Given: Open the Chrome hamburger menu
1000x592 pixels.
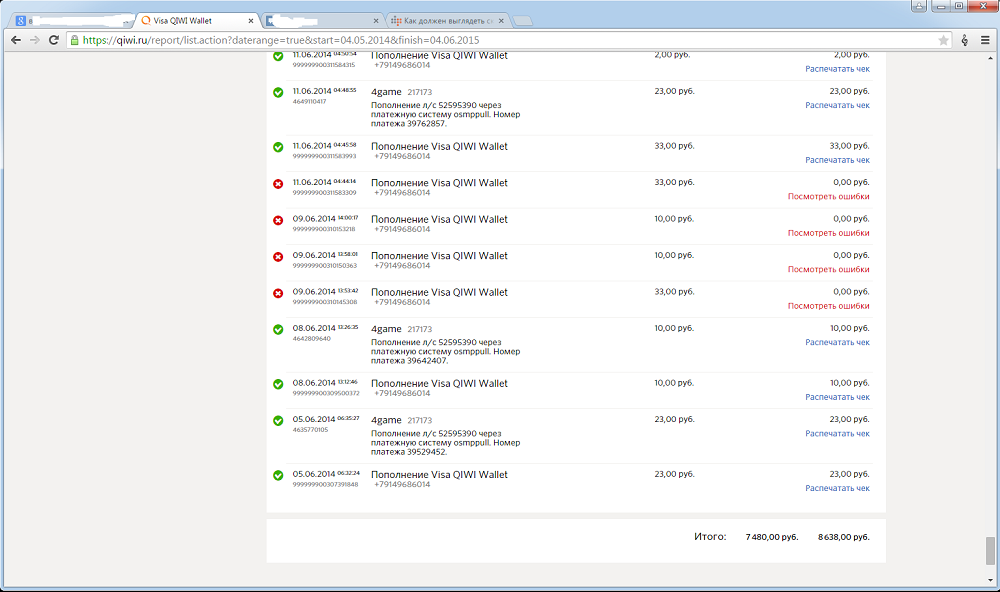Looking at the screenshot, I should pos(985,40).
